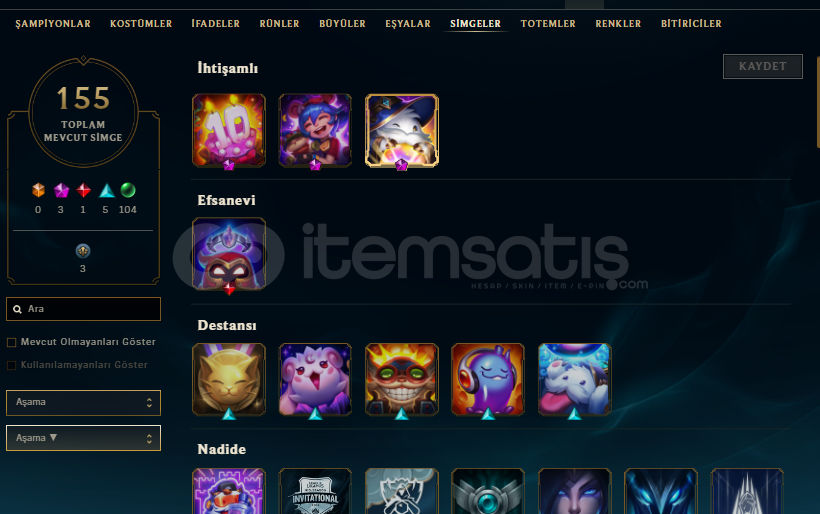Click the KAYDET button
820x514 pixels.
[x=762, y=66]
